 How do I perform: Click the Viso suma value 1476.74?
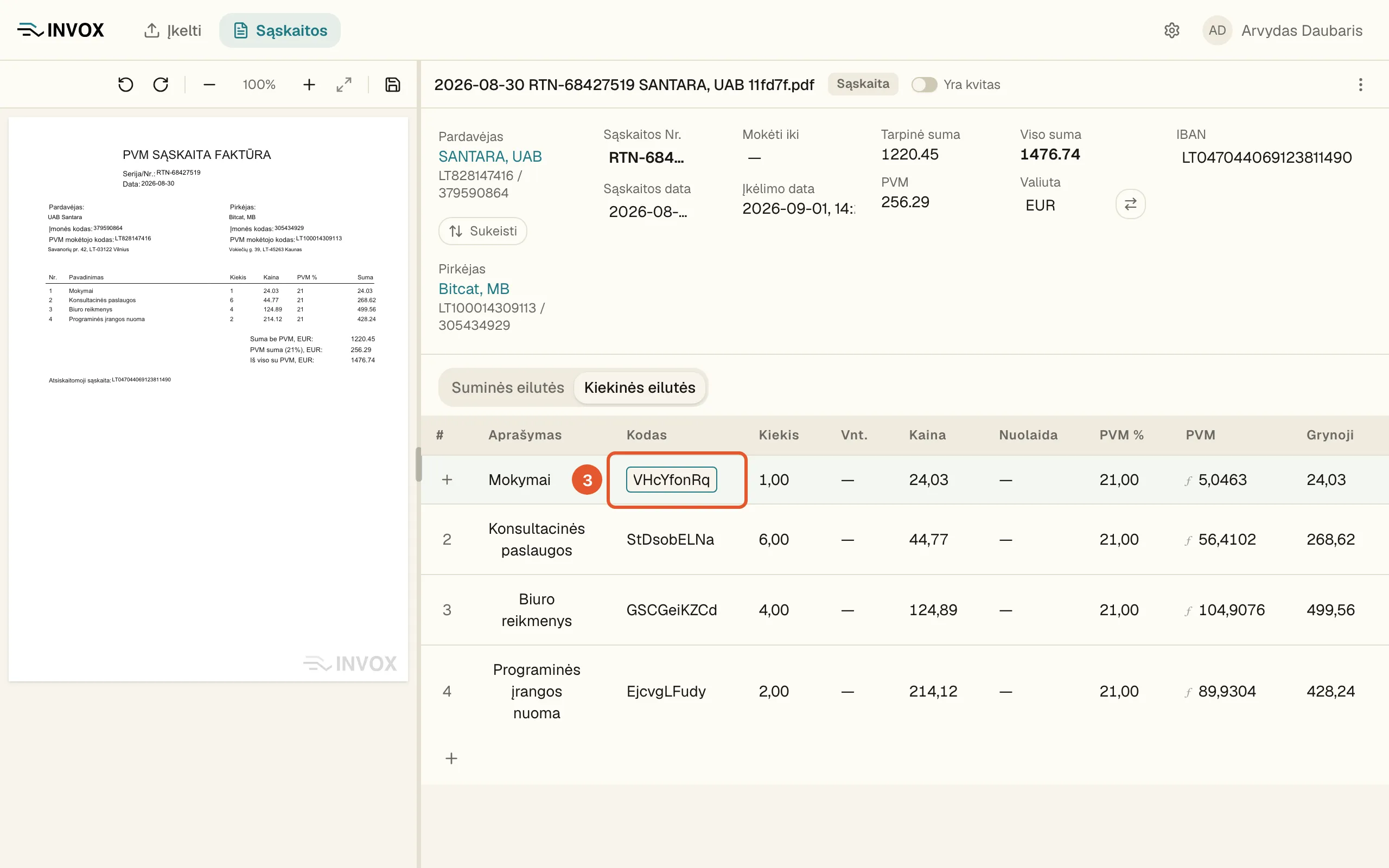tap(1050, 154)
